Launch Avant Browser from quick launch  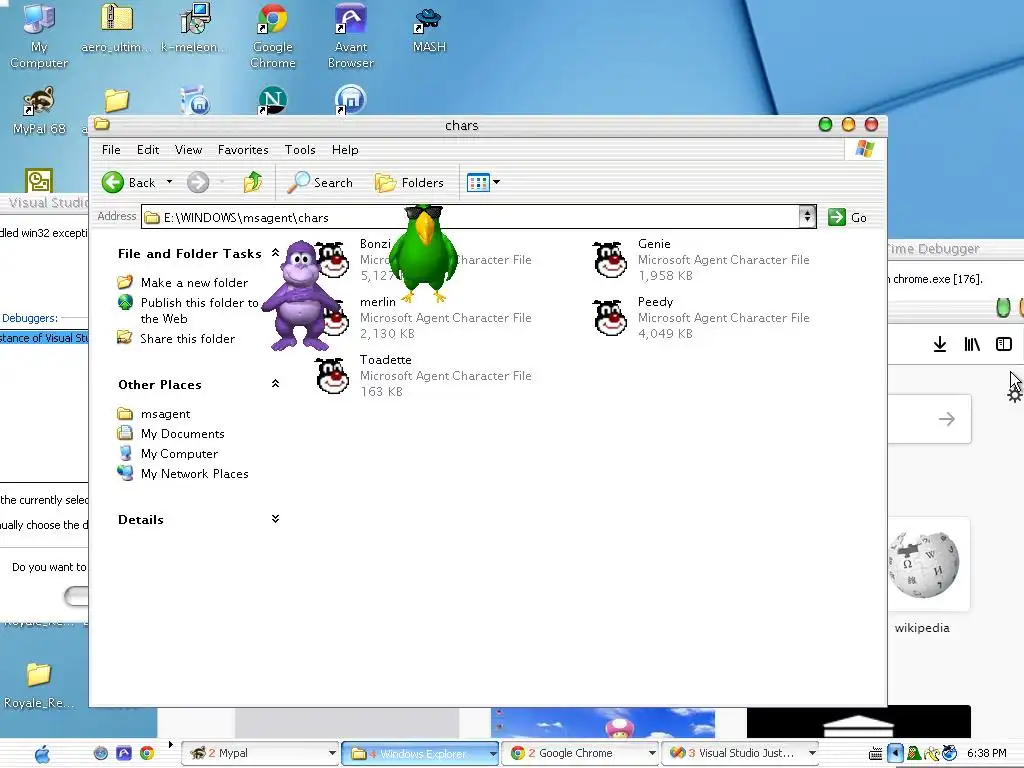pyautogui.click(x=123, y=753)
